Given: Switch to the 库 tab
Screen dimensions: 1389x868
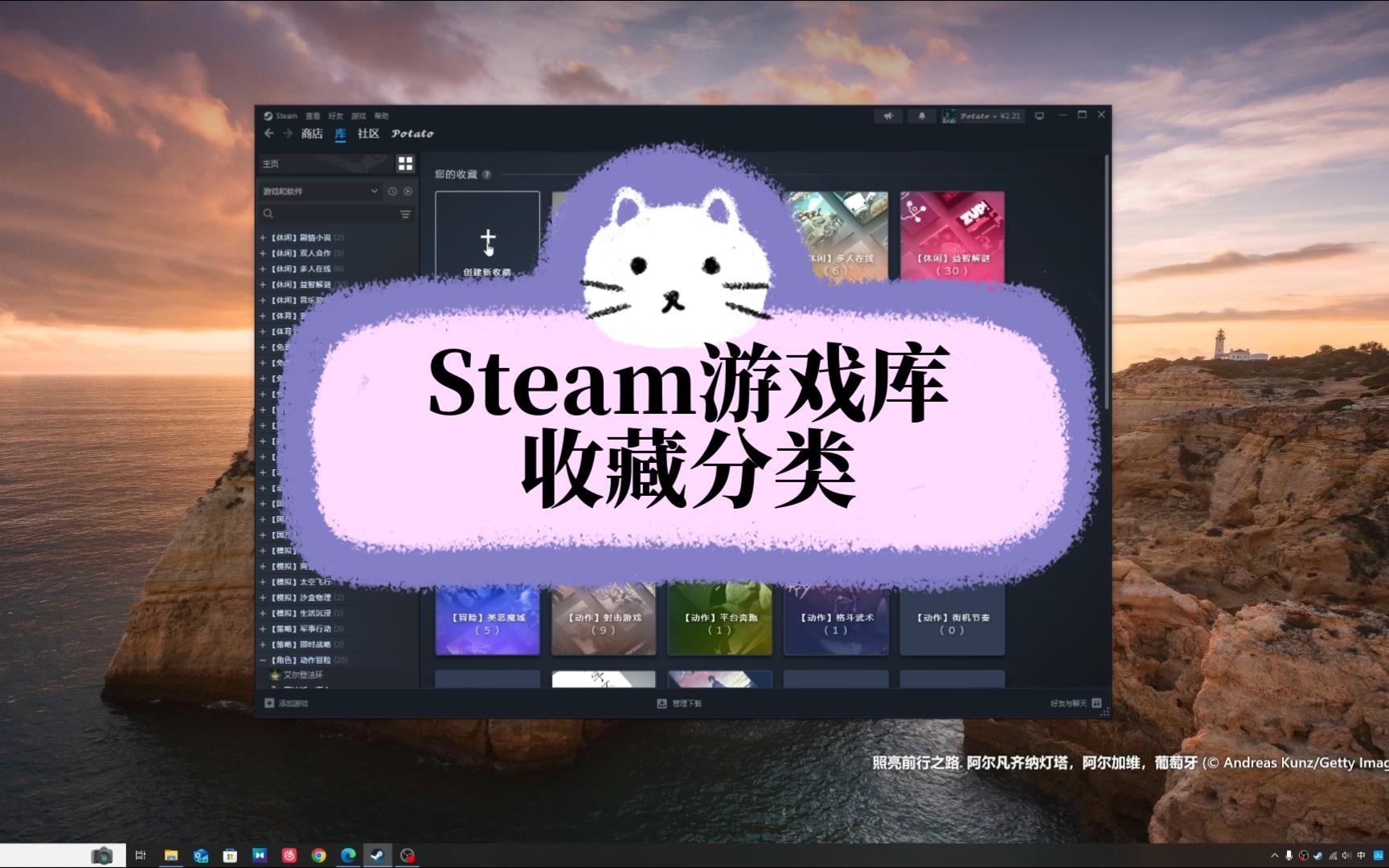Looking at the screenshot, I should 340,133.
